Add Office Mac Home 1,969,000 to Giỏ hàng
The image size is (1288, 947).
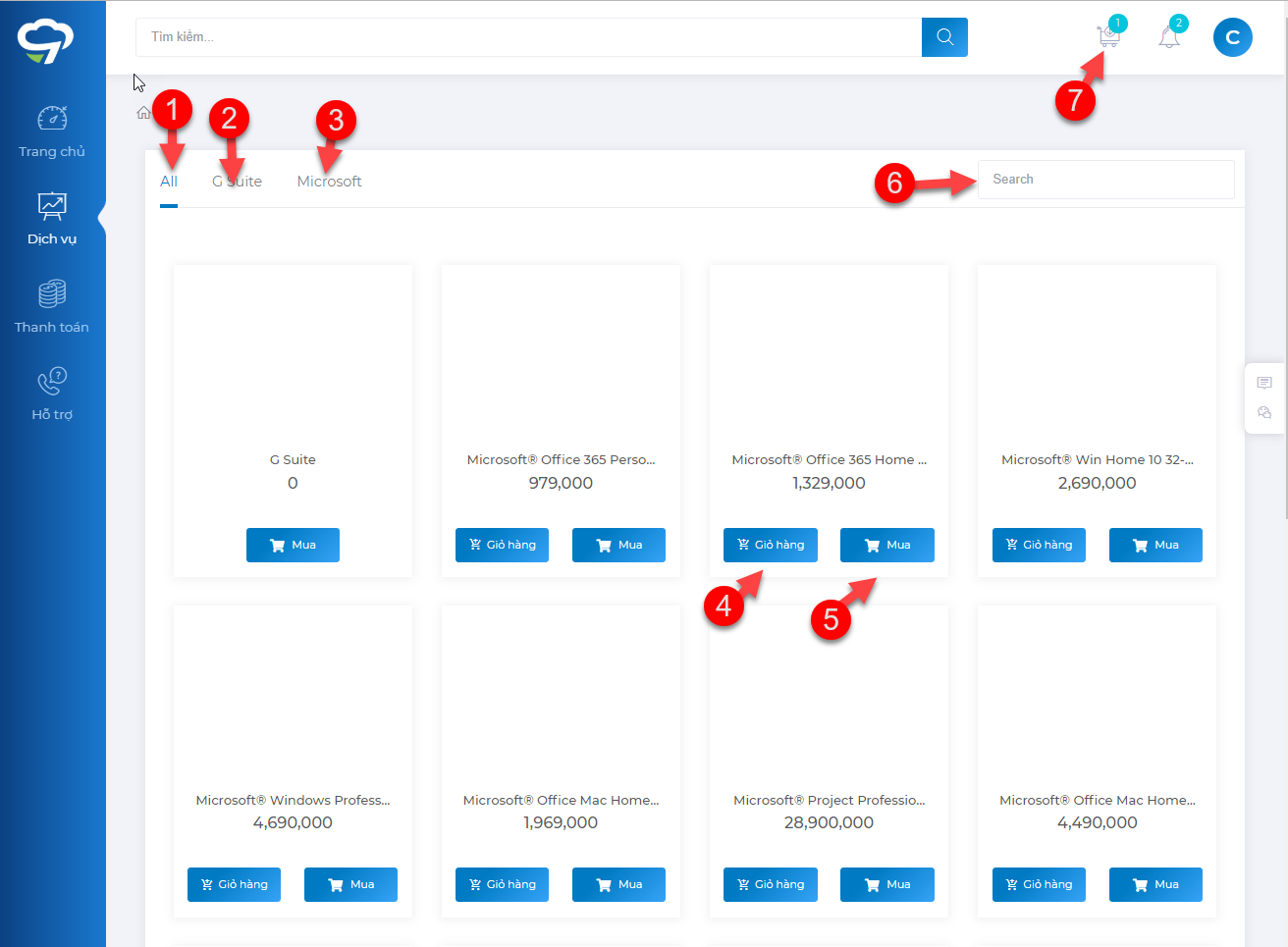502,884
